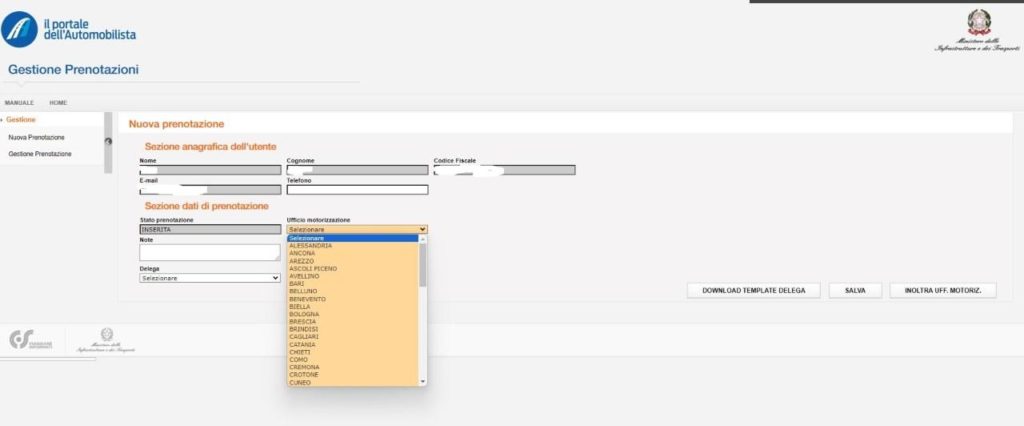Image resolution: width=1024 pixels, height=426 pixels.
Task: Open Gestione Prenotazione in the sidebar
Action: click(40, 154)
